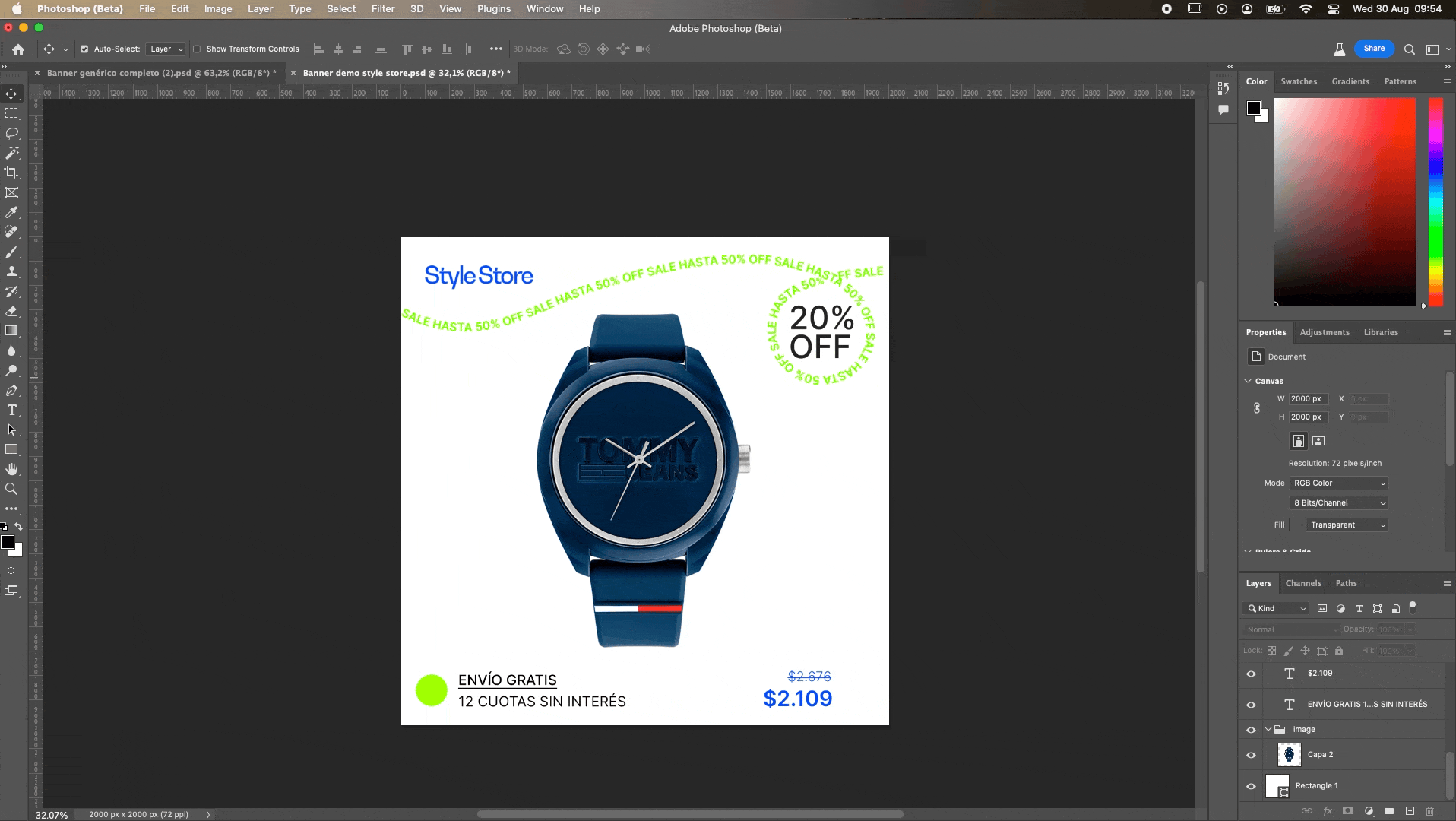This screenshot has width=1456, height=821.
Task: Select the Dodge tool
Action: pos(11,370)
